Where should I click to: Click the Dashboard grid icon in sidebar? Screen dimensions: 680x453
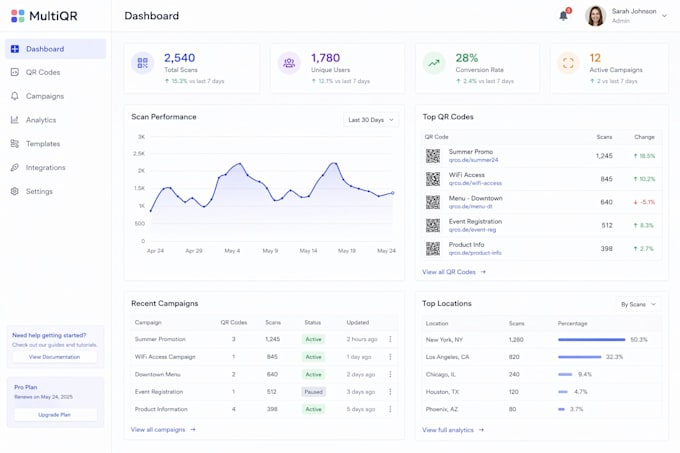15,49
